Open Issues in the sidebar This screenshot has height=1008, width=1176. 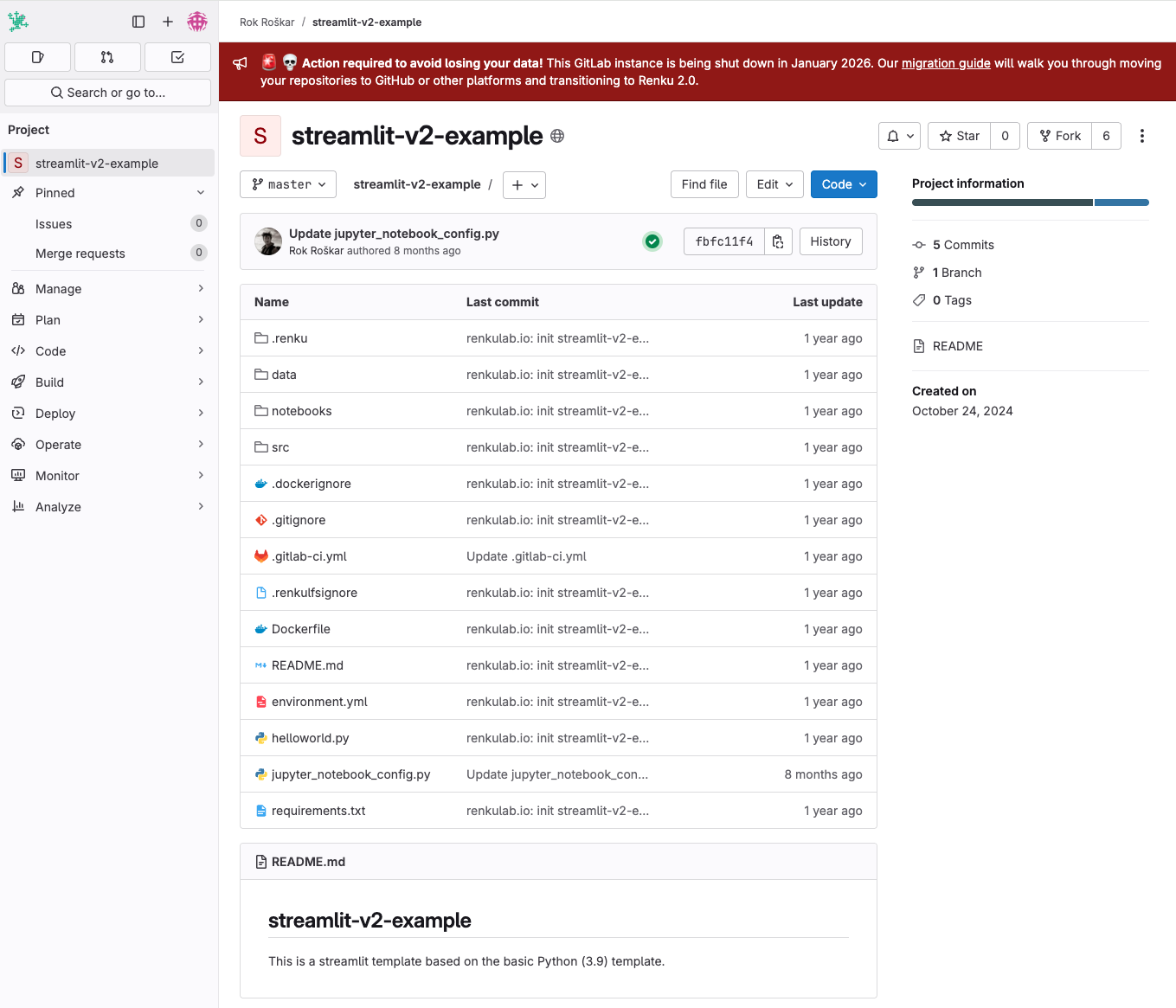tap(108, 224)
